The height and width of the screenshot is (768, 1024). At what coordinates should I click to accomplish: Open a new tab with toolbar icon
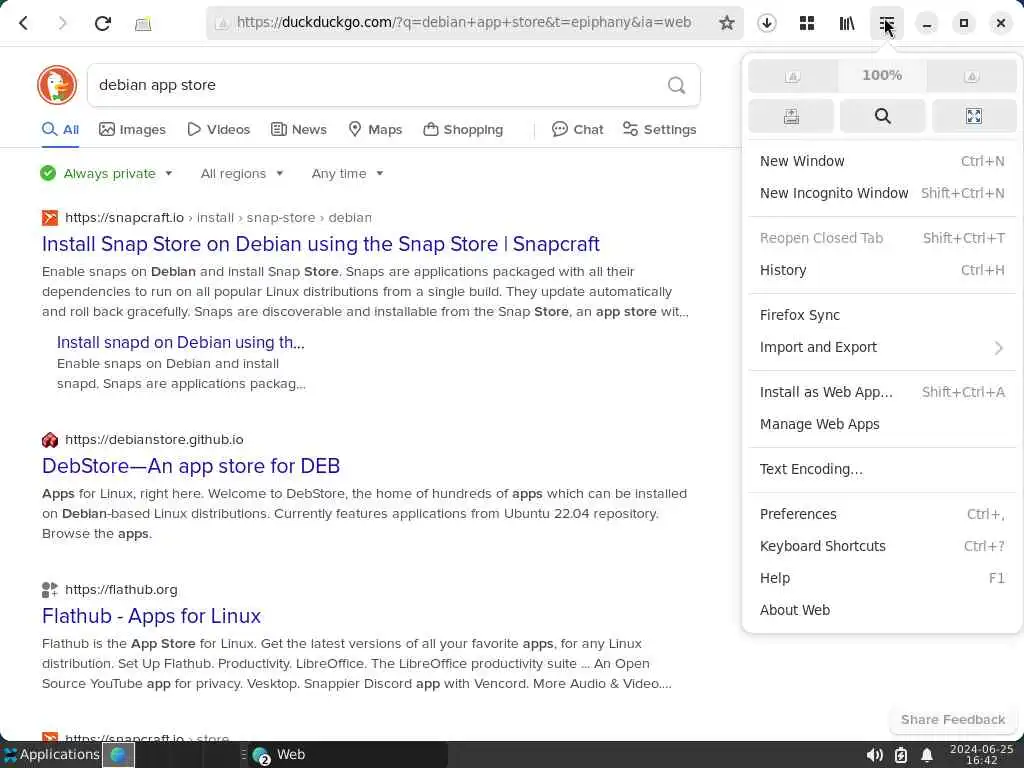(143, 24)
